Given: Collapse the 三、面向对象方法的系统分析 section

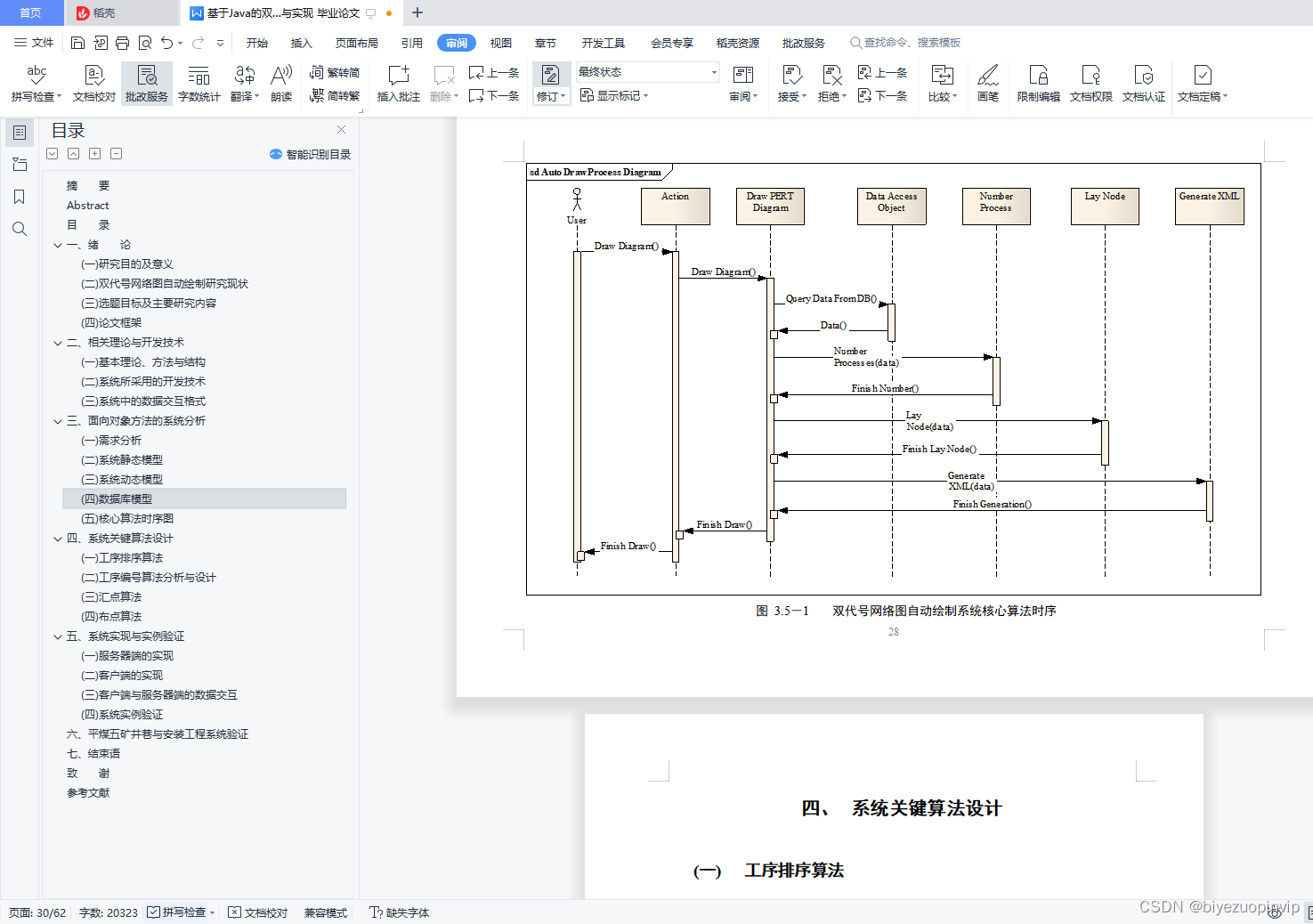Looking at the screenshot, I should pyautogui.click(x=58, y=421).
